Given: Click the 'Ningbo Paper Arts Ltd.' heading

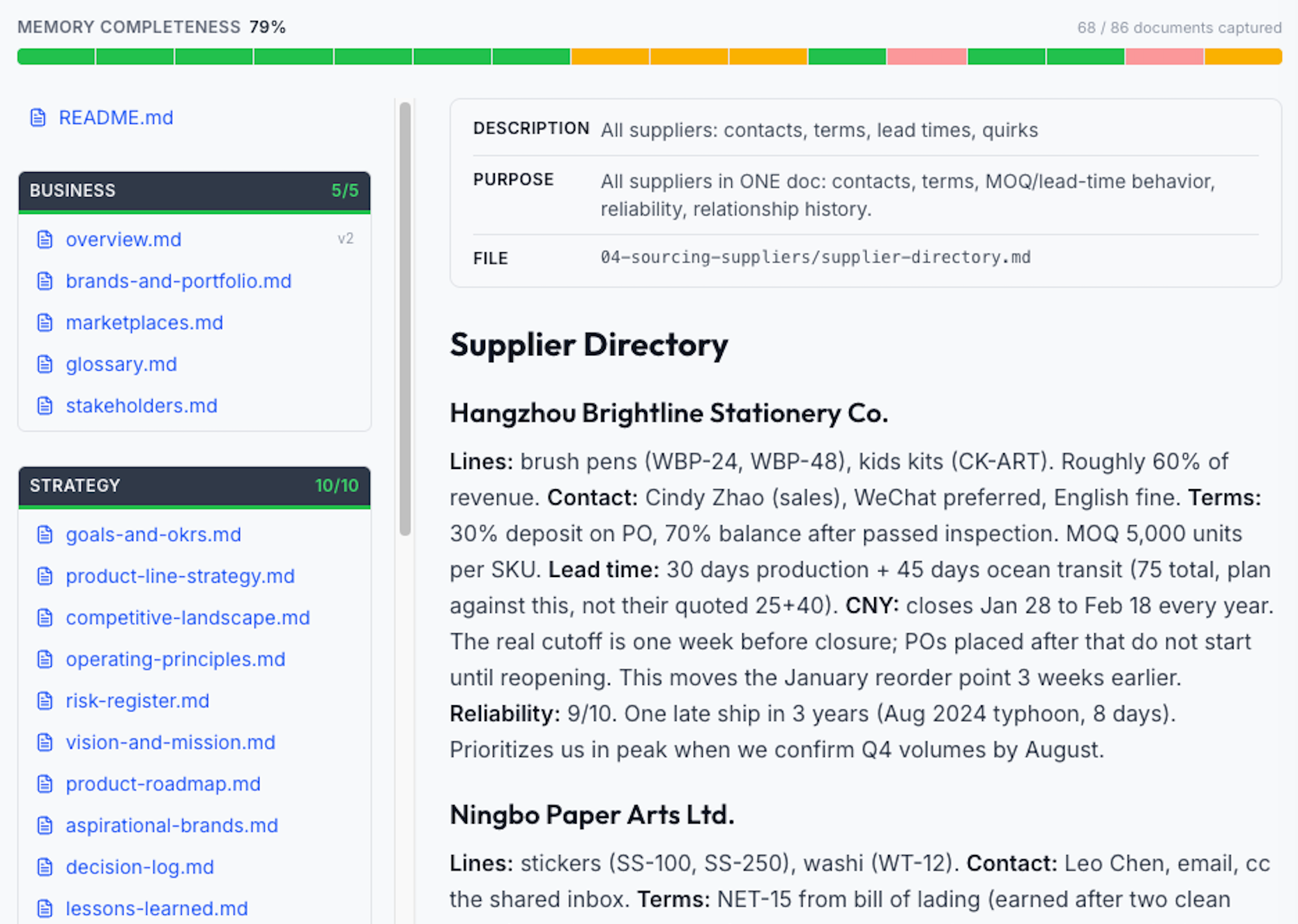Looking at the screenshot, I should click(x=592, y=815).
